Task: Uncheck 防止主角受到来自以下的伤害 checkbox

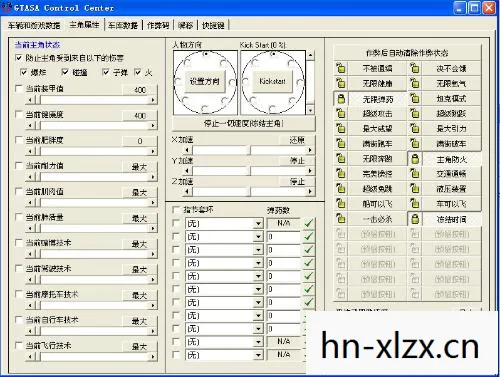Action: (x=19, y=58)
